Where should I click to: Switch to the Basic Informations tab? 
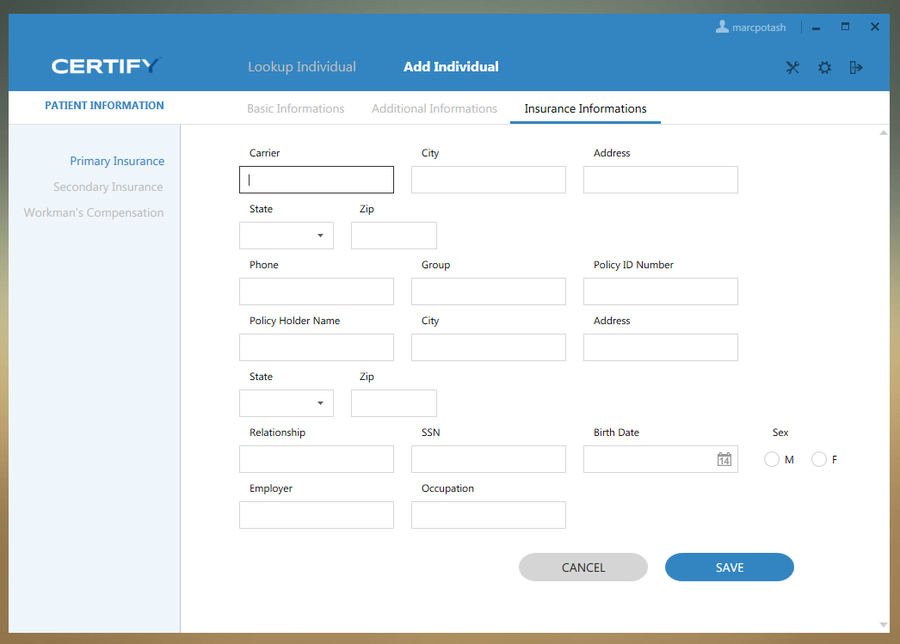(x=295, y=109)
